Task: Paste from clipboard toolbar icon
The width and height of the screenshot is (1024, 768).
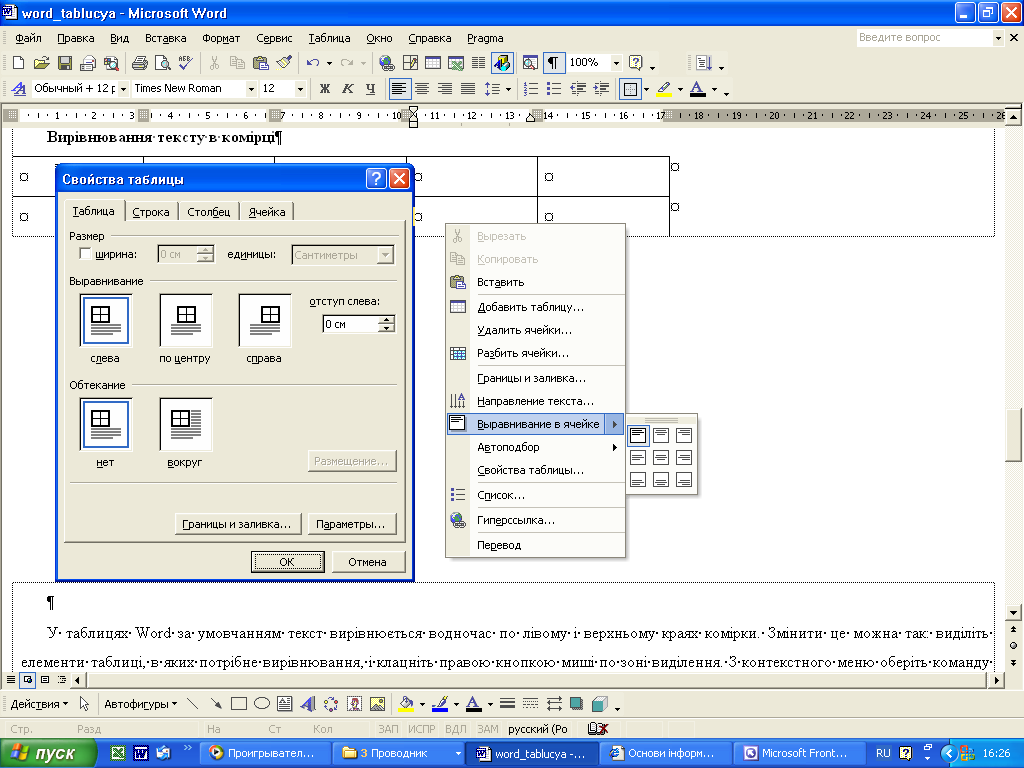Action: pyautogui.click(x=261, y=63)
